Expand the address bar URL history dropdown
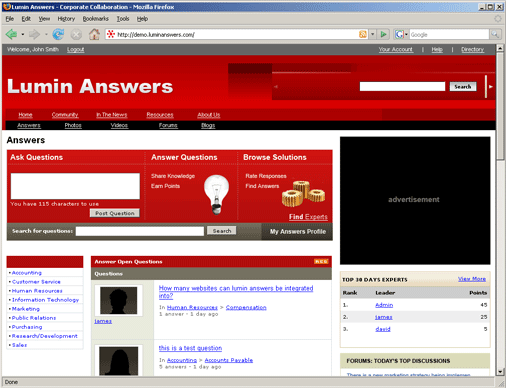 tap(373, 34)
